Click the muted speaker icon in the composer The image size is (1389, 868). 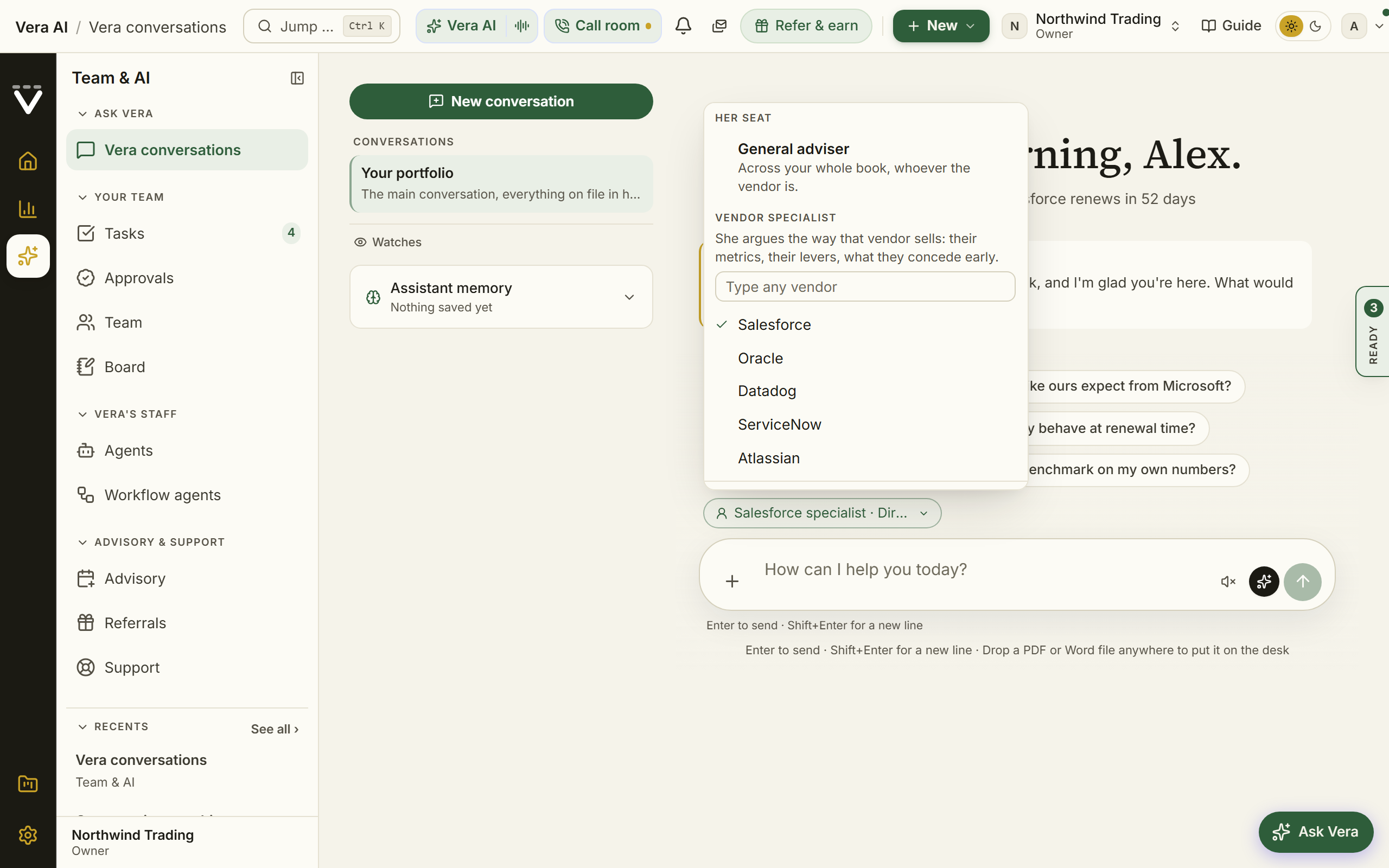1228,582
